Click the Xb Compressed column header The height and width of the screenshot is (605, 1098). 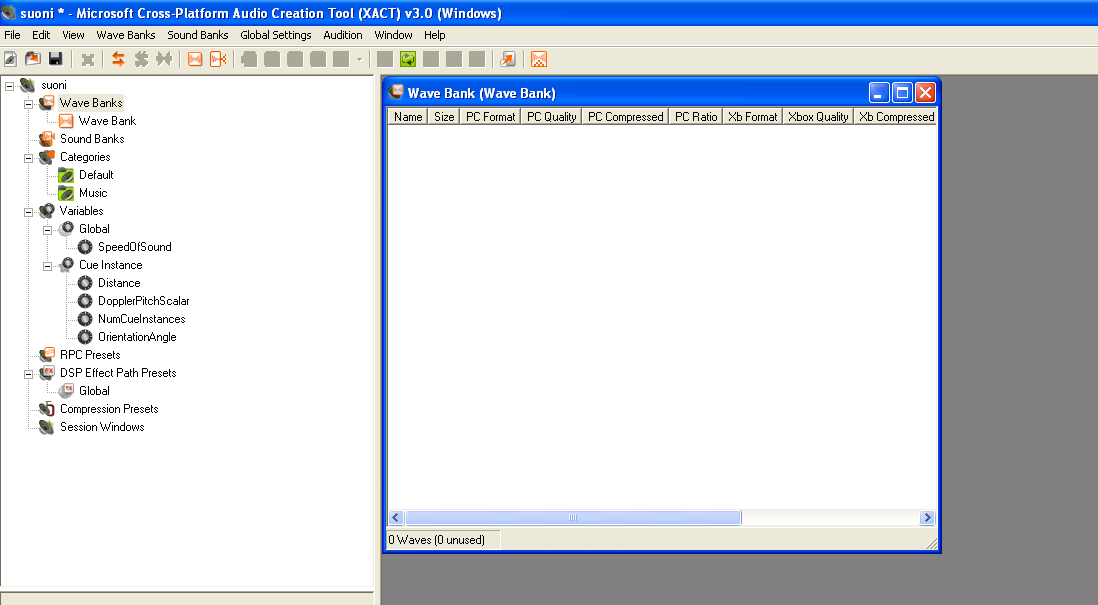point(896,117)
